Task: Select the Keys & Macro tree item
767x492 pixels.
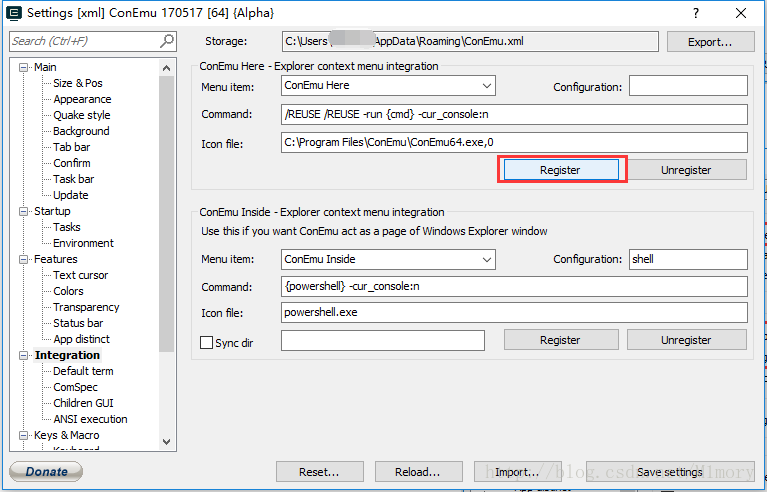Action: pos(67,435)
